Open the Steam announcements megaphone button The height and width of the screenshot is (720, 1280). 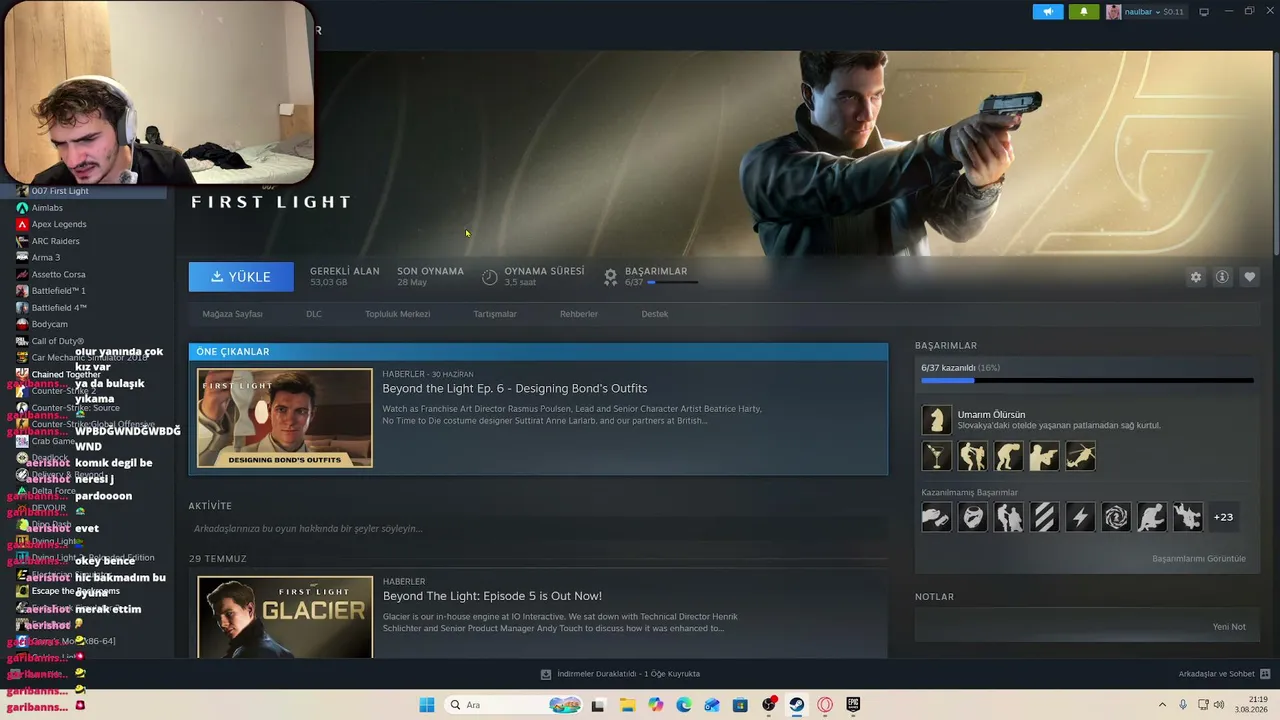[x=1048, y=12]
